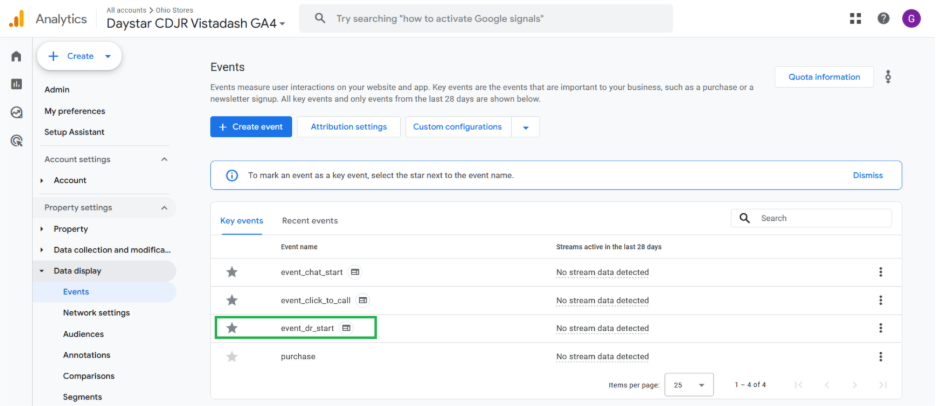Click No stream data detected for event_chat_start

click(602, 272)
